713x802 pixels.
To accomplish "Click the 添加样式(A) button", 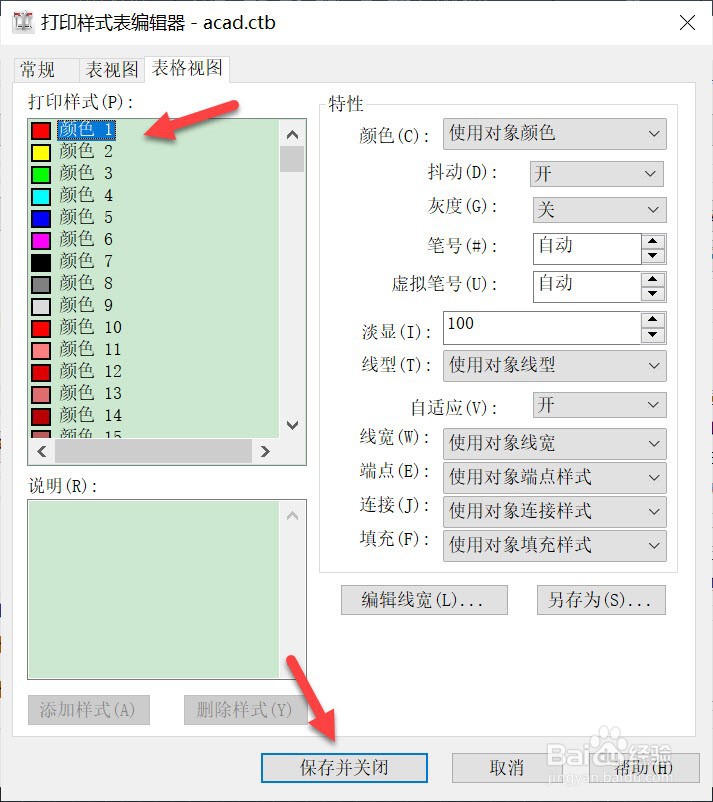I will tap(88, 710).
